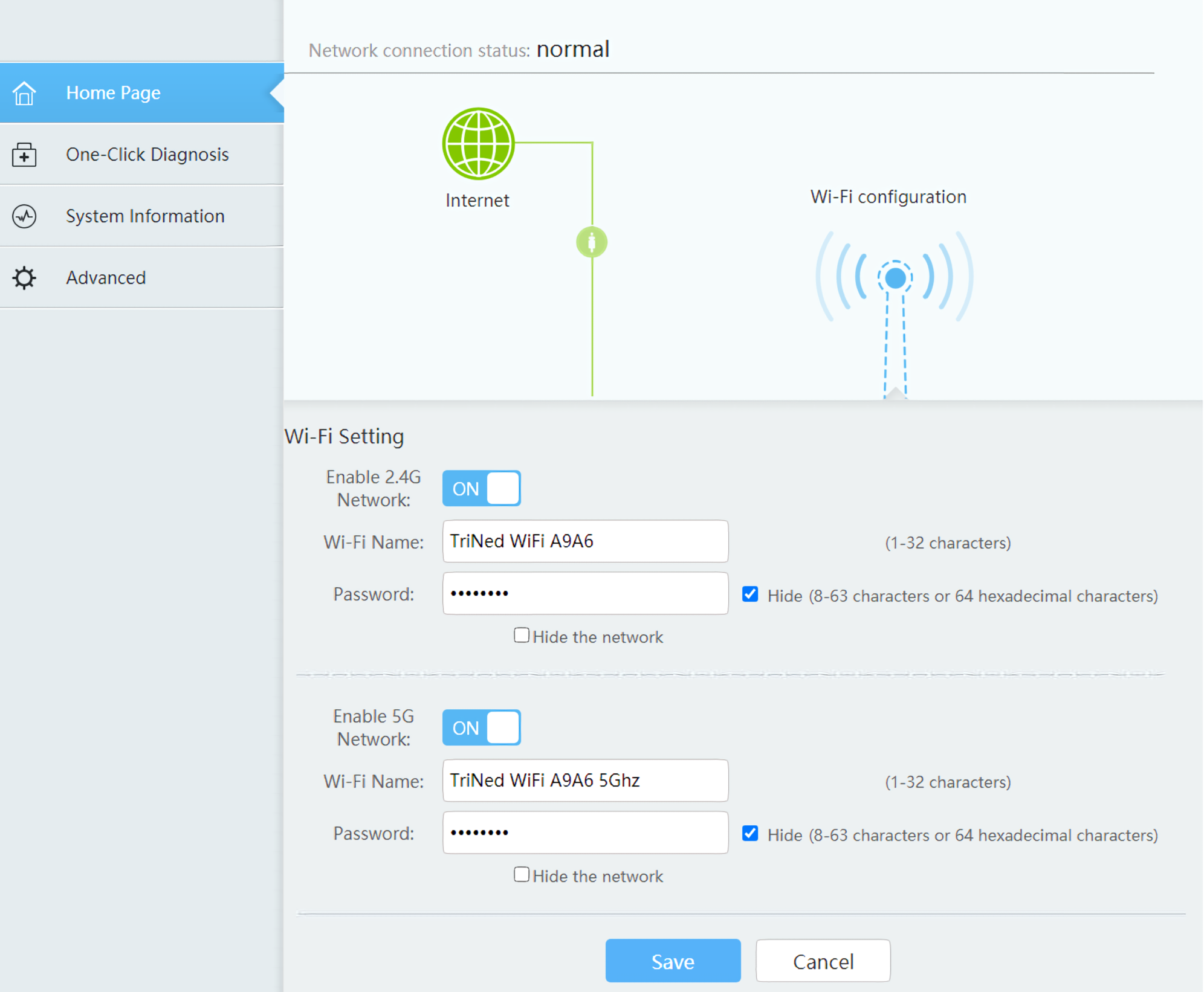
Task: Uncheck Hide for the 2.4G password
Action: 750,594
